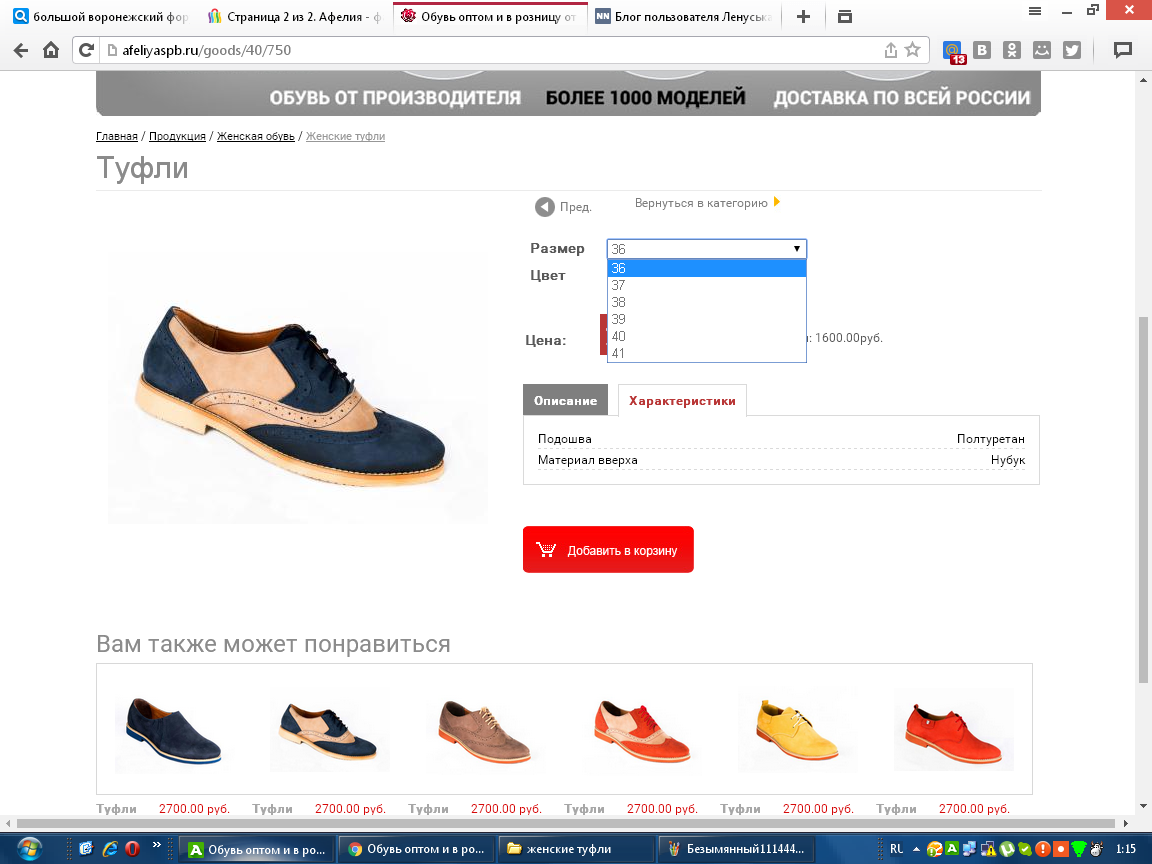
Task: Open the Характеристики tab
Action: (x=682, y=400)
